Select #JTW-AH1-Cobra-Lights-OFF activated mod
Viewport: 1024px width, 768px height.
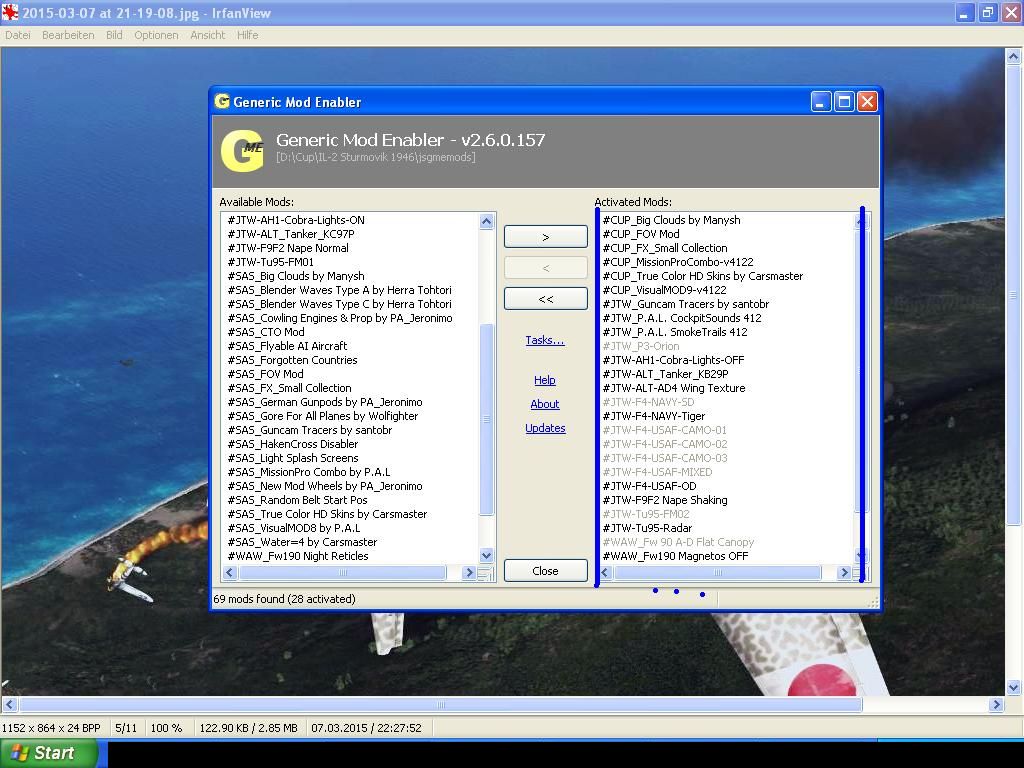[673, 360]
